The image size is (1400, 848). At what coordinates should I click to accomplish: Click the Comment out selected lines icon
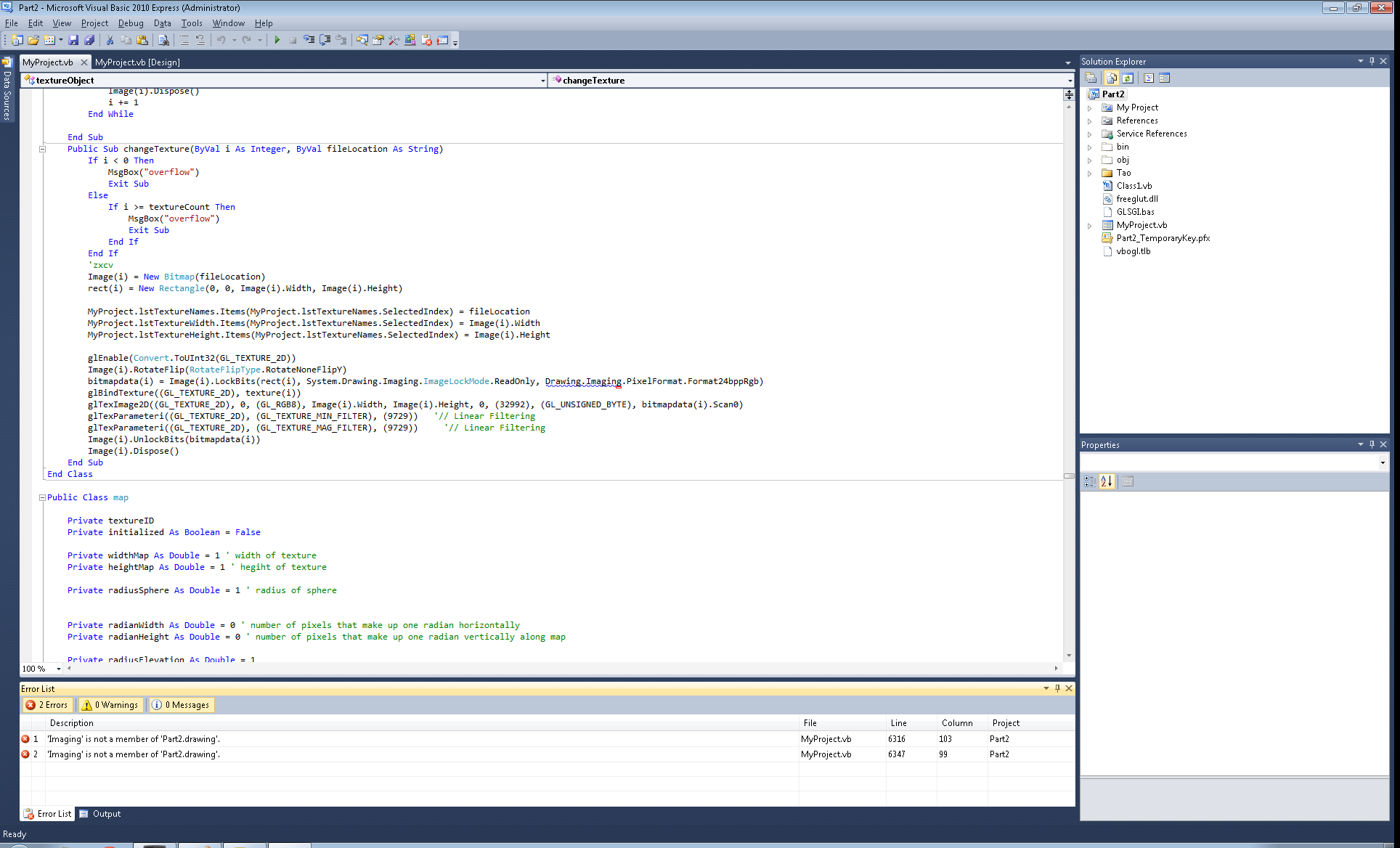click(184, 40)
